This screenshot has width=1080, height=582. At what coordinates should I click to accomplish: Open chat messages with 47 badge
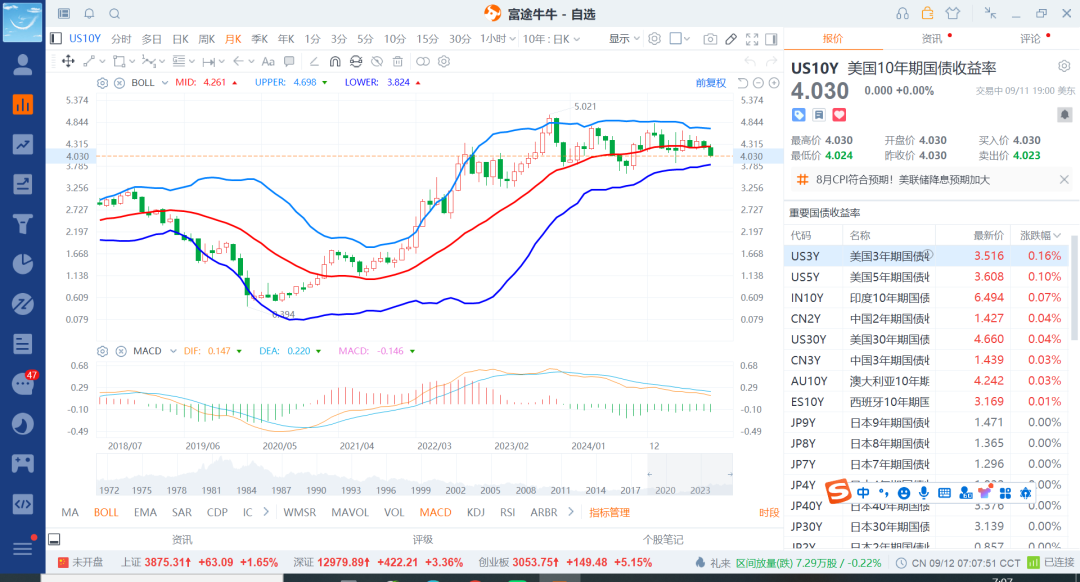(x=23, y=384)
